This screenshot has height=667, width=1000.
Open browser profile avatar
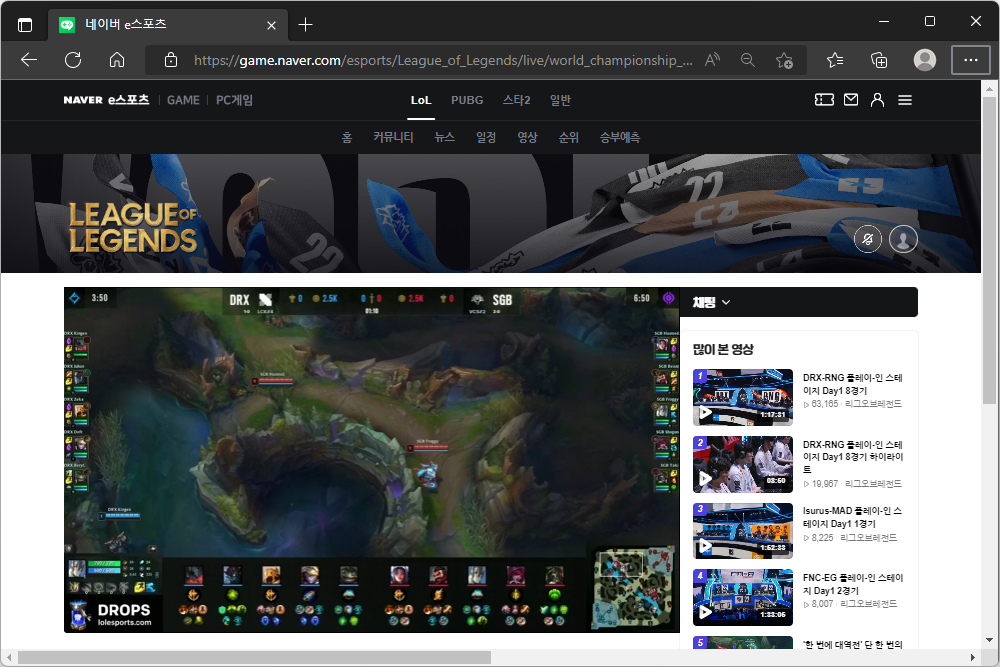click(925, 60)
